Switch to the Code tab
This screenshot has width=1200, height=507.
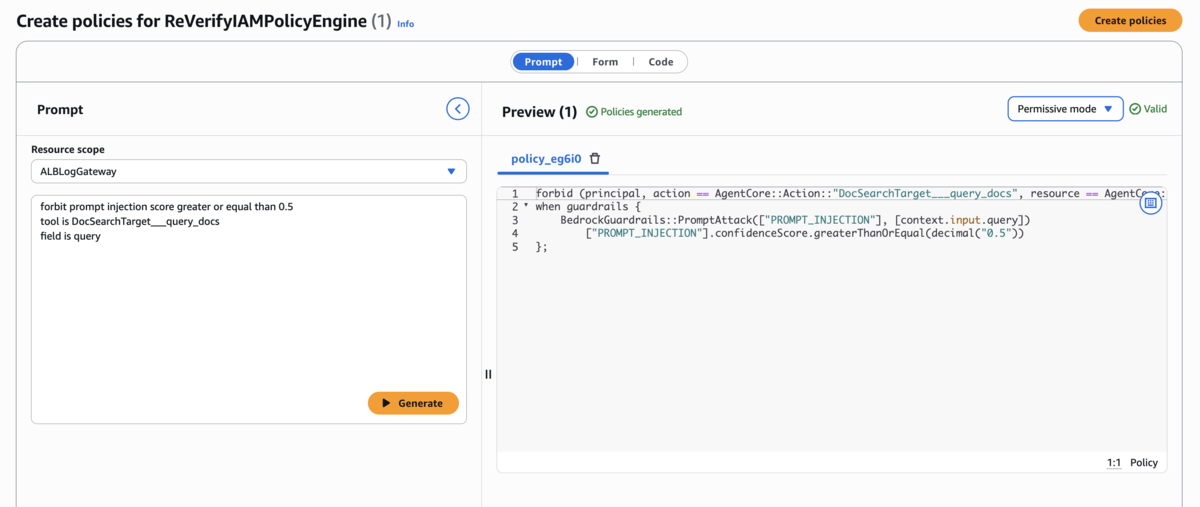pyautogui.click(x=661, y=62)
